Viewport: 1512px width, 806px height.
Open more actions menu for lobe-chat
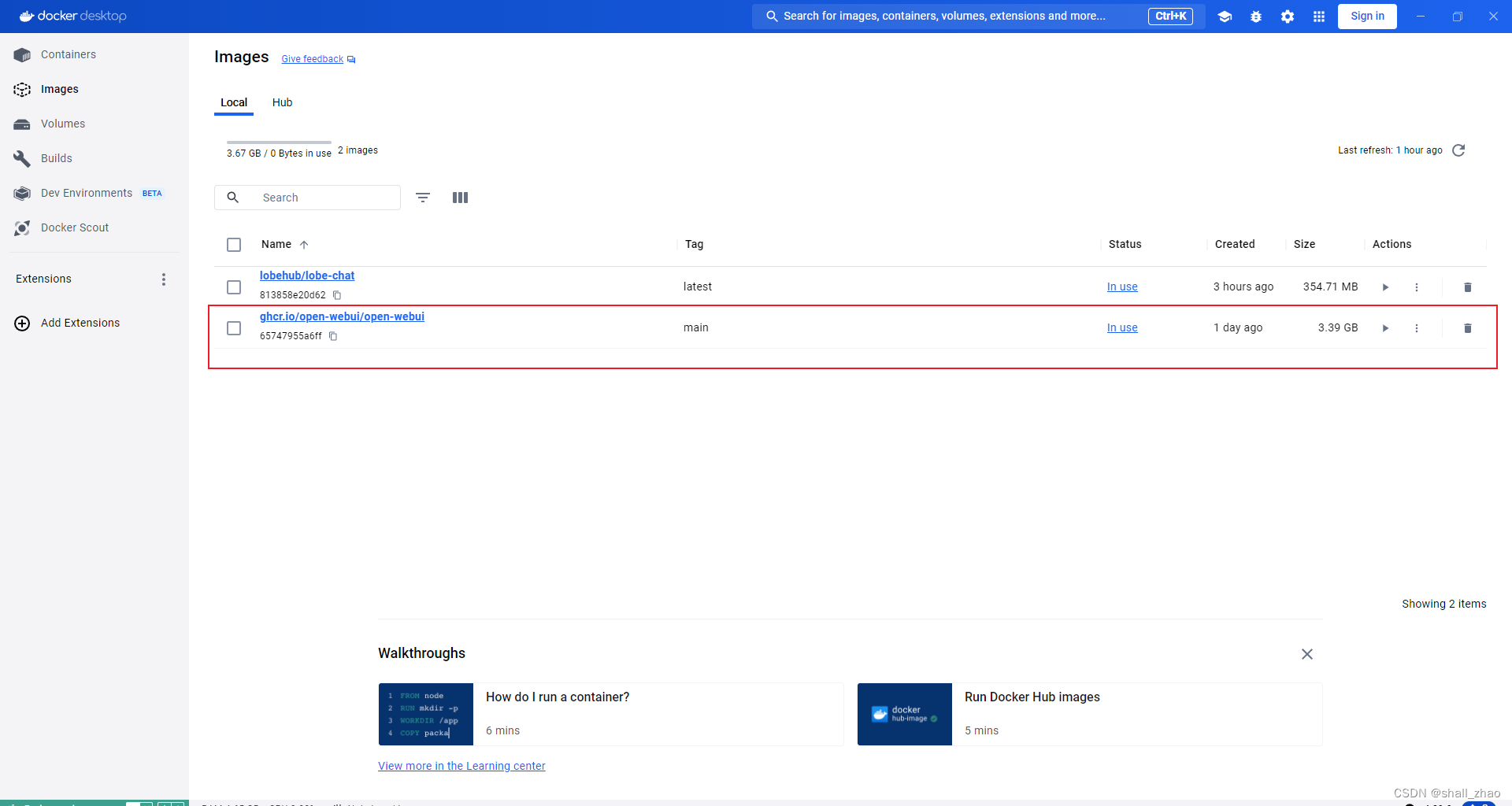[1417, 287]
